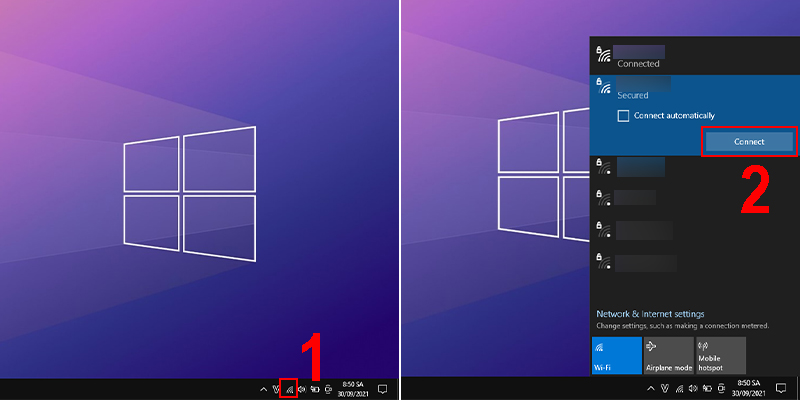This screenshot has width=800, height=400.
Task: Open Network & Internet settings link
Action: point(650,314)
